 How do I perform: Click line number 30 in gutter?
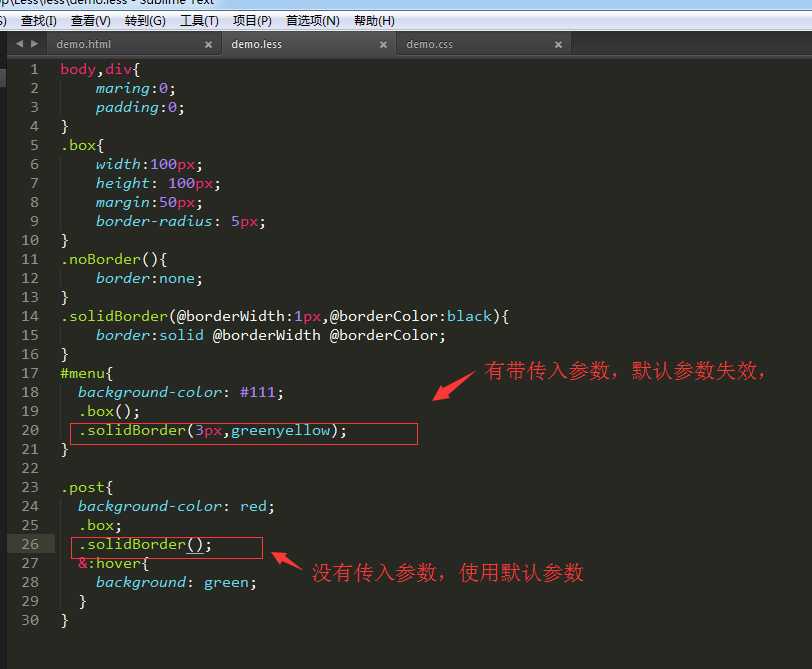[x=30, y=620]
